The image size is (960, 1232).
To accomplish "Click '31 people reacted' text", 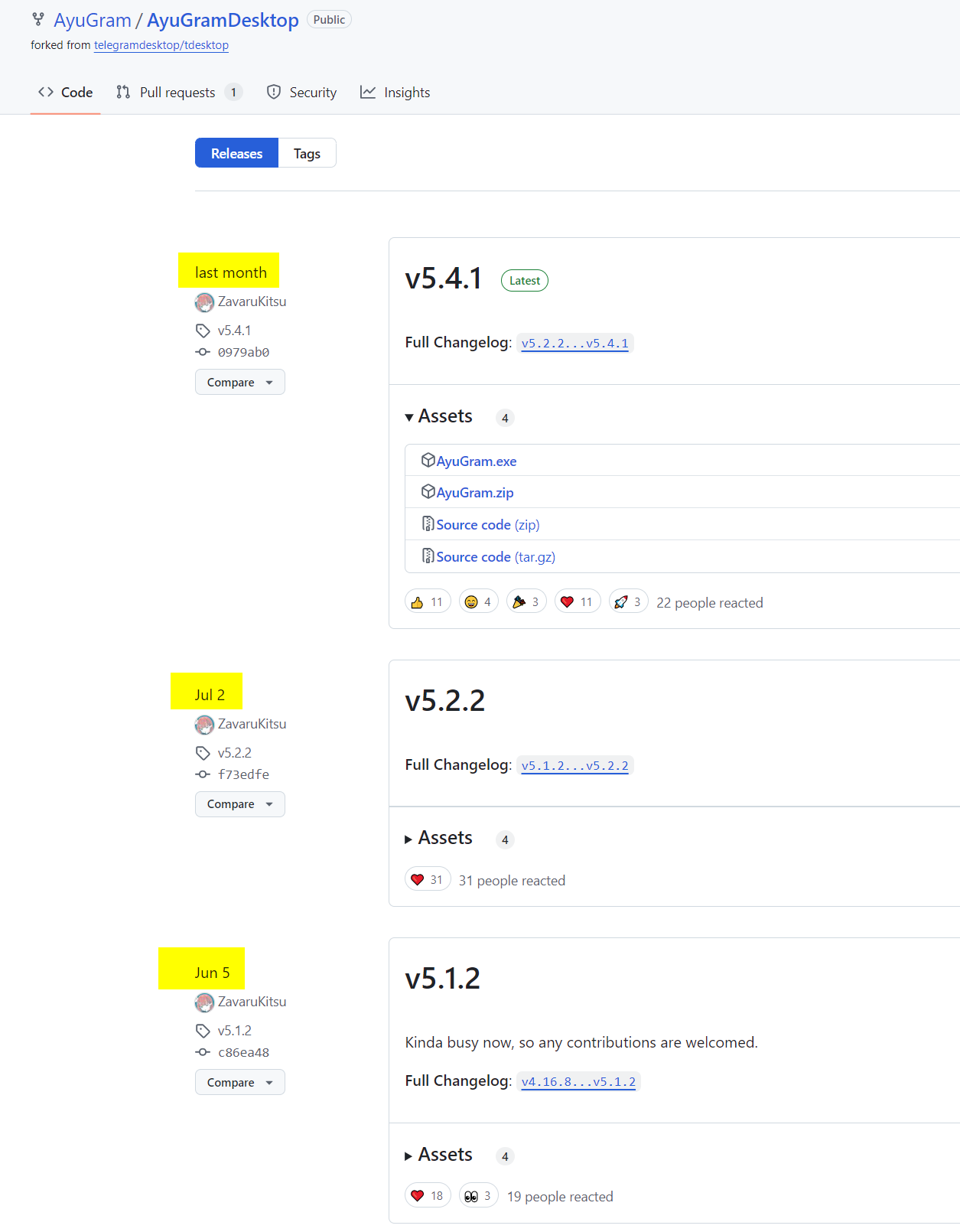I will 512,881.
